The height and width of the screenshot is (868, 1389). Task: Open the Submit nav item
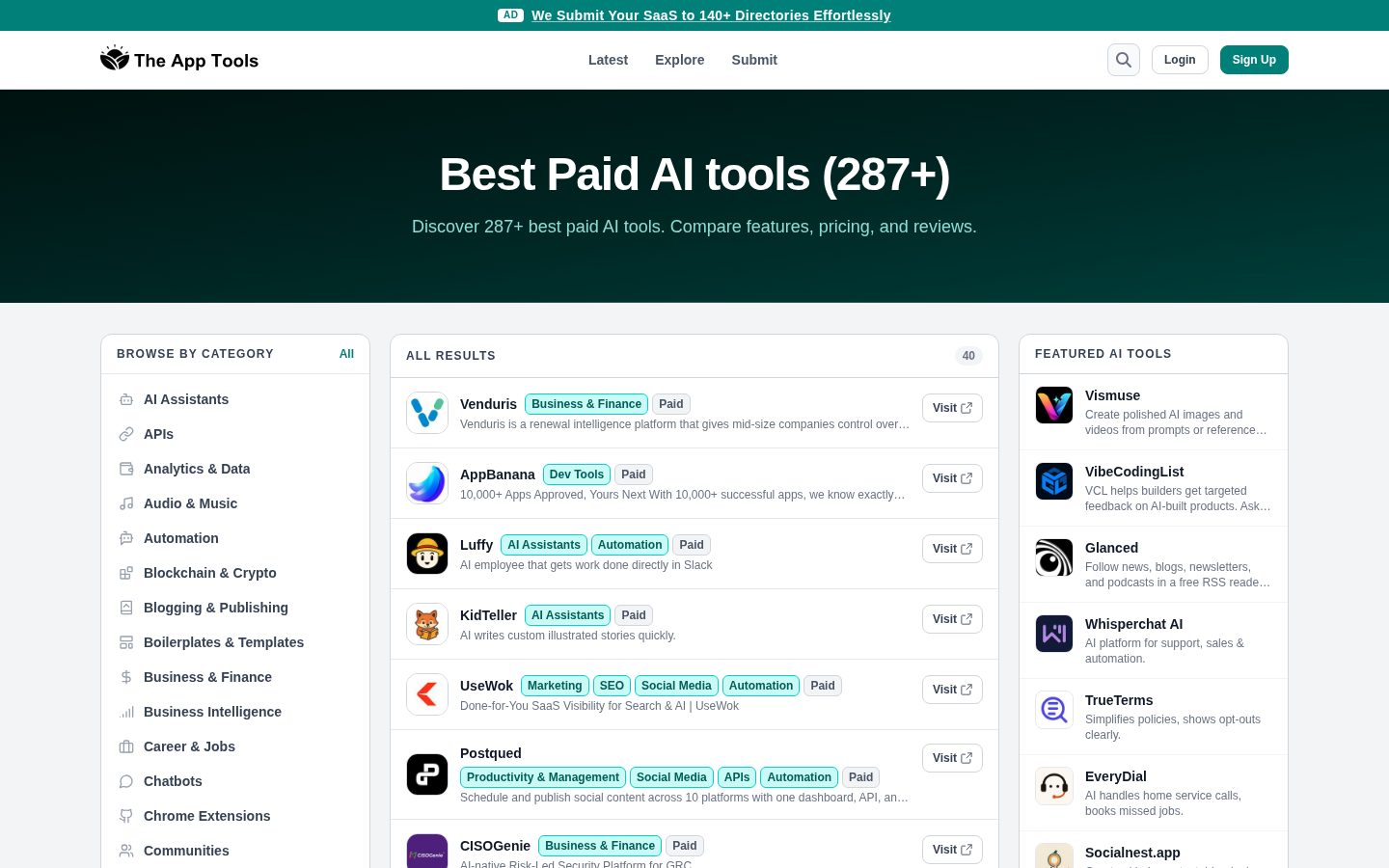click(x=754, y=60)
